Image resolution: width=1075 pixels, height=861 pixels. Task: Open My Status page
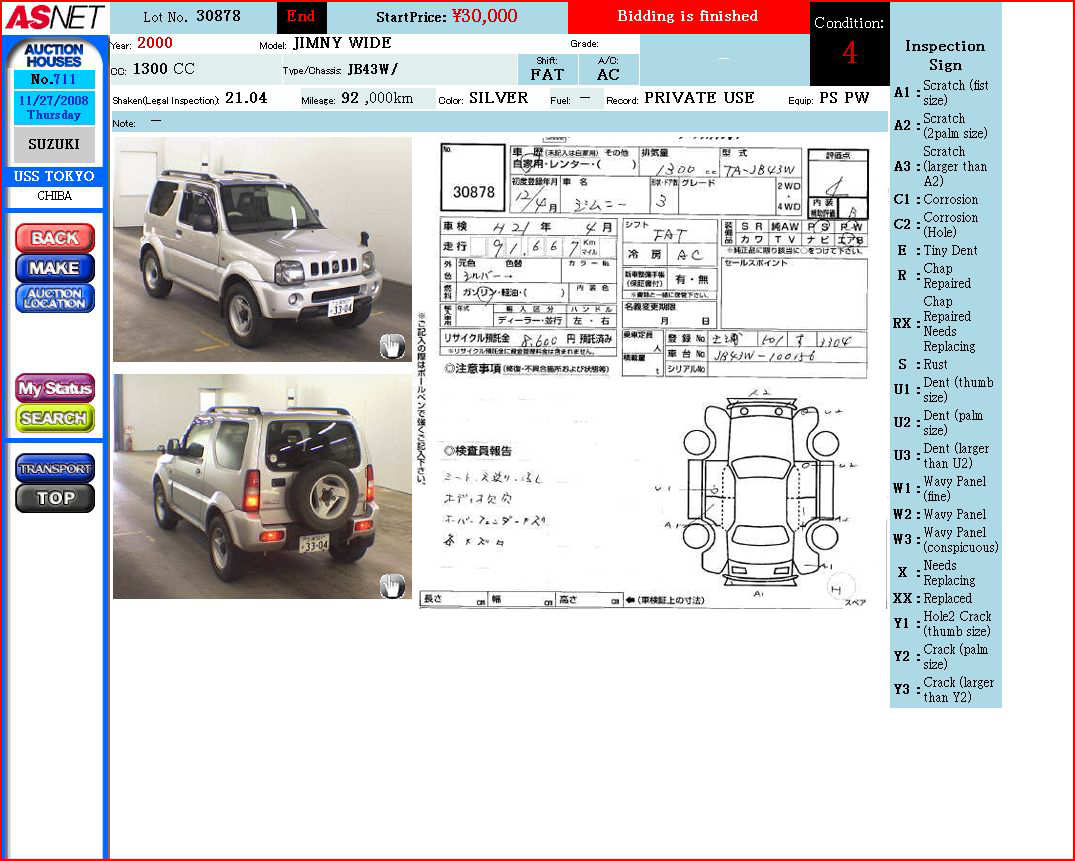pyautogui.click(x=55, y=388)
